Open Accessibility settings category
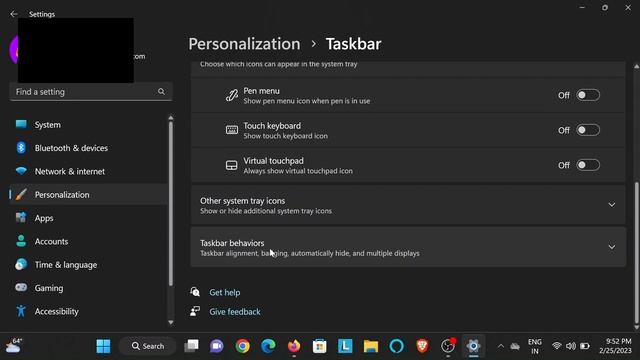The height and width of the screenshot is (360, 640). (x=88, y=311)
